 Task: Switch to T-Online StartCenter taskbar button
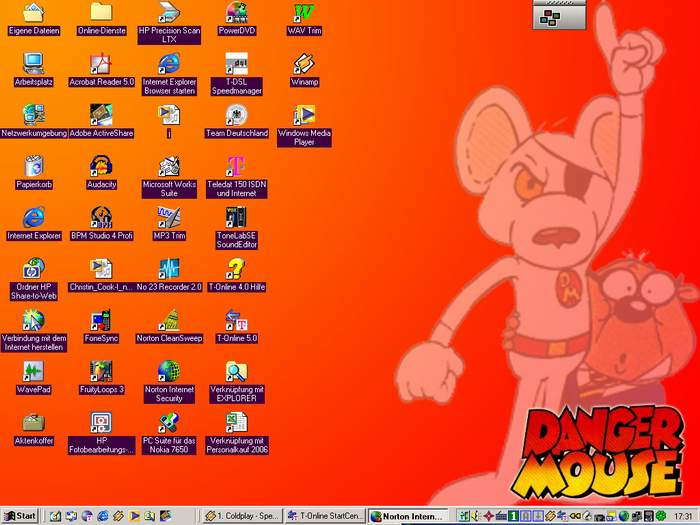[x=325, y=516]
